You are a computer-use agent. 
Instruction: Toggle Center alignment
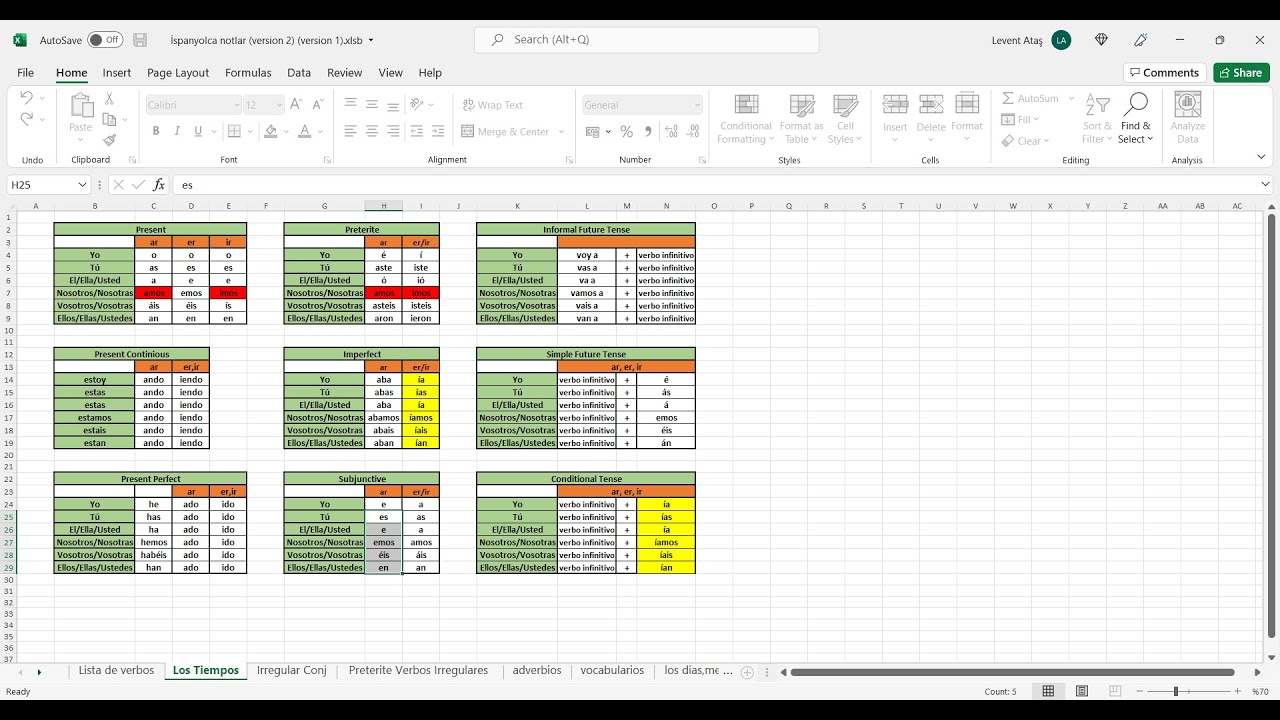tap(372, 131)
